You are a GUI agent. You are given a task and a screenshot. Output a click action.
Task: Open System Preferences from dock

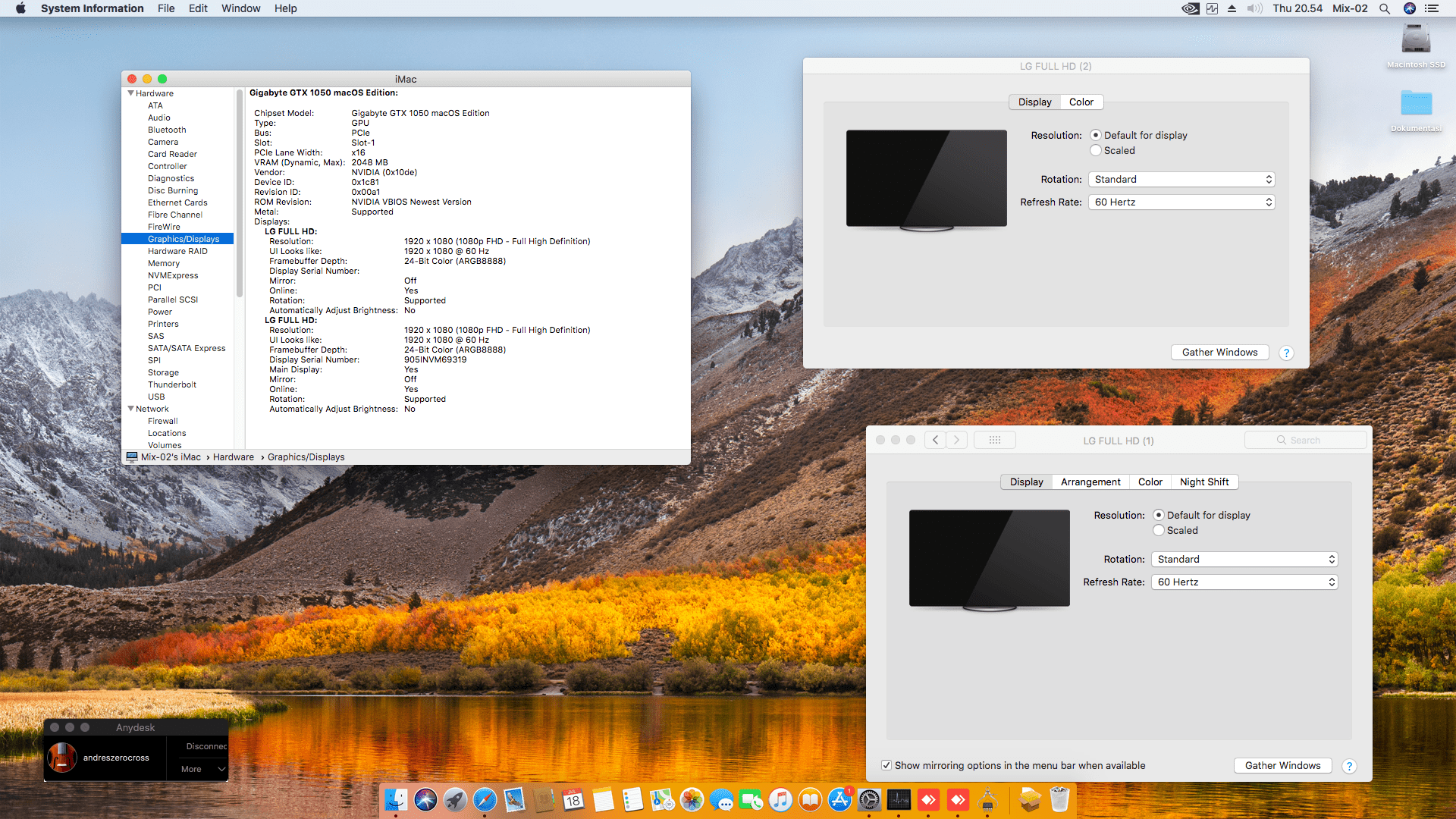pyautogui.click(x=869, y=799)
